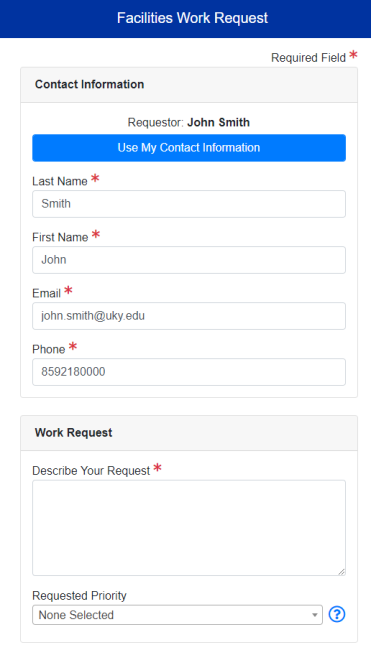The height and width of the screenshot is (650, 371).
Task: Click the Use My Contact Information button
Action: tap(189, 148)
